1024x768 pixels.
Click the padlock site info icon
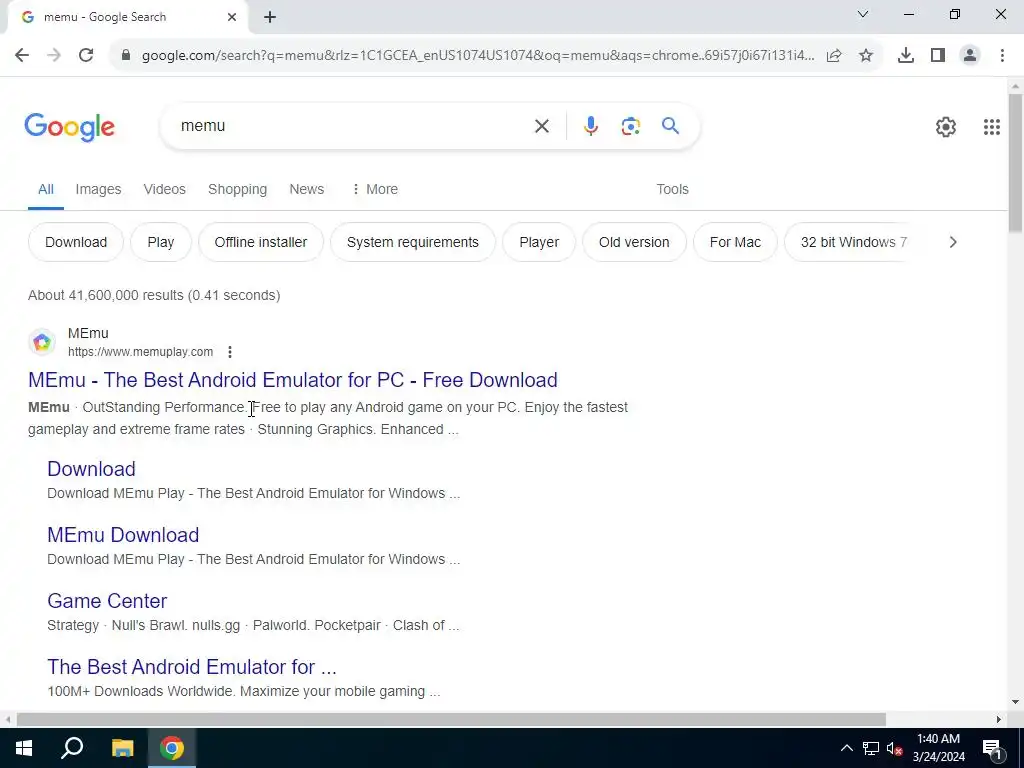pos(126,56)
